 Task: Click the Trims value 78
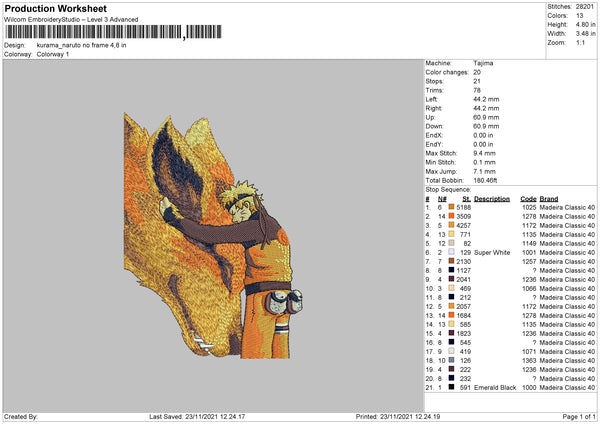click(477, 90)
